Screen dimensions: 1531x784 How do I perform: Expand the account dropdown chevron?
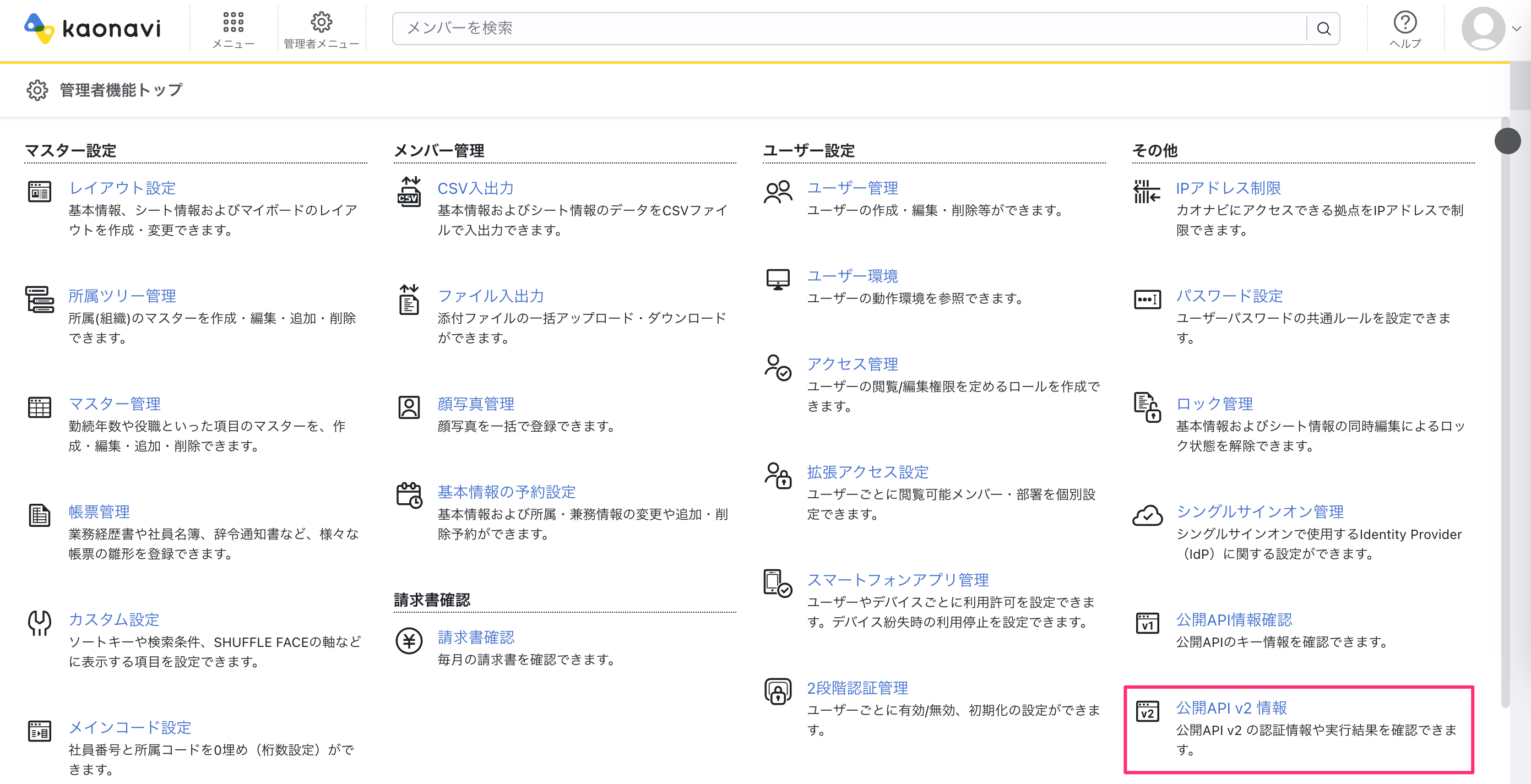(1516, 29)
